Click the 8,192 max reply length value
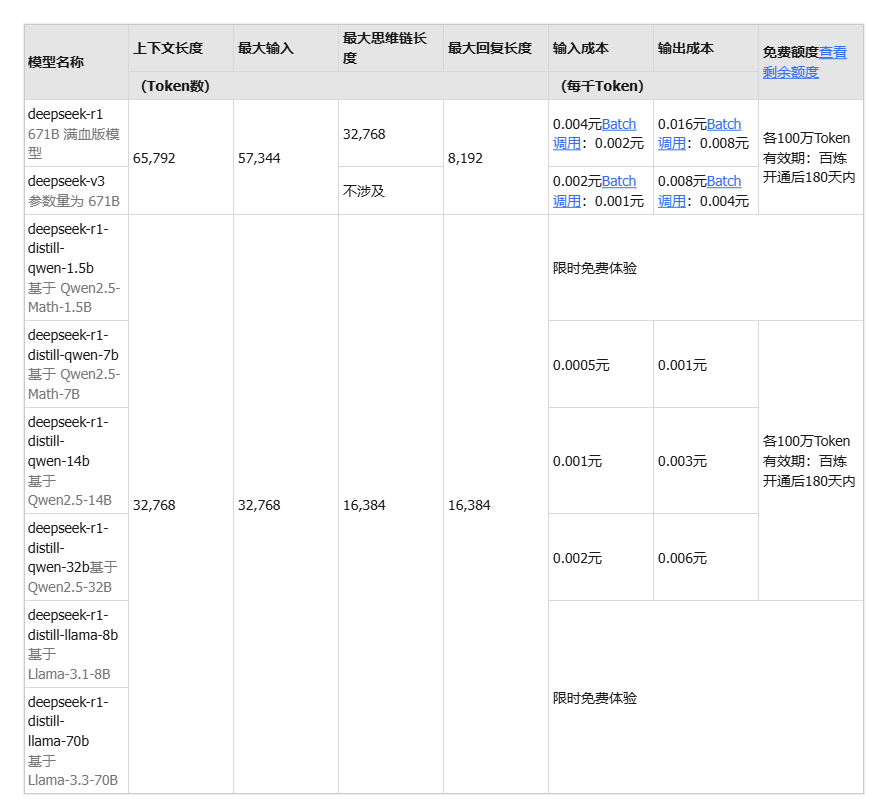Screen dimensions: 869x799 point(465,158)
